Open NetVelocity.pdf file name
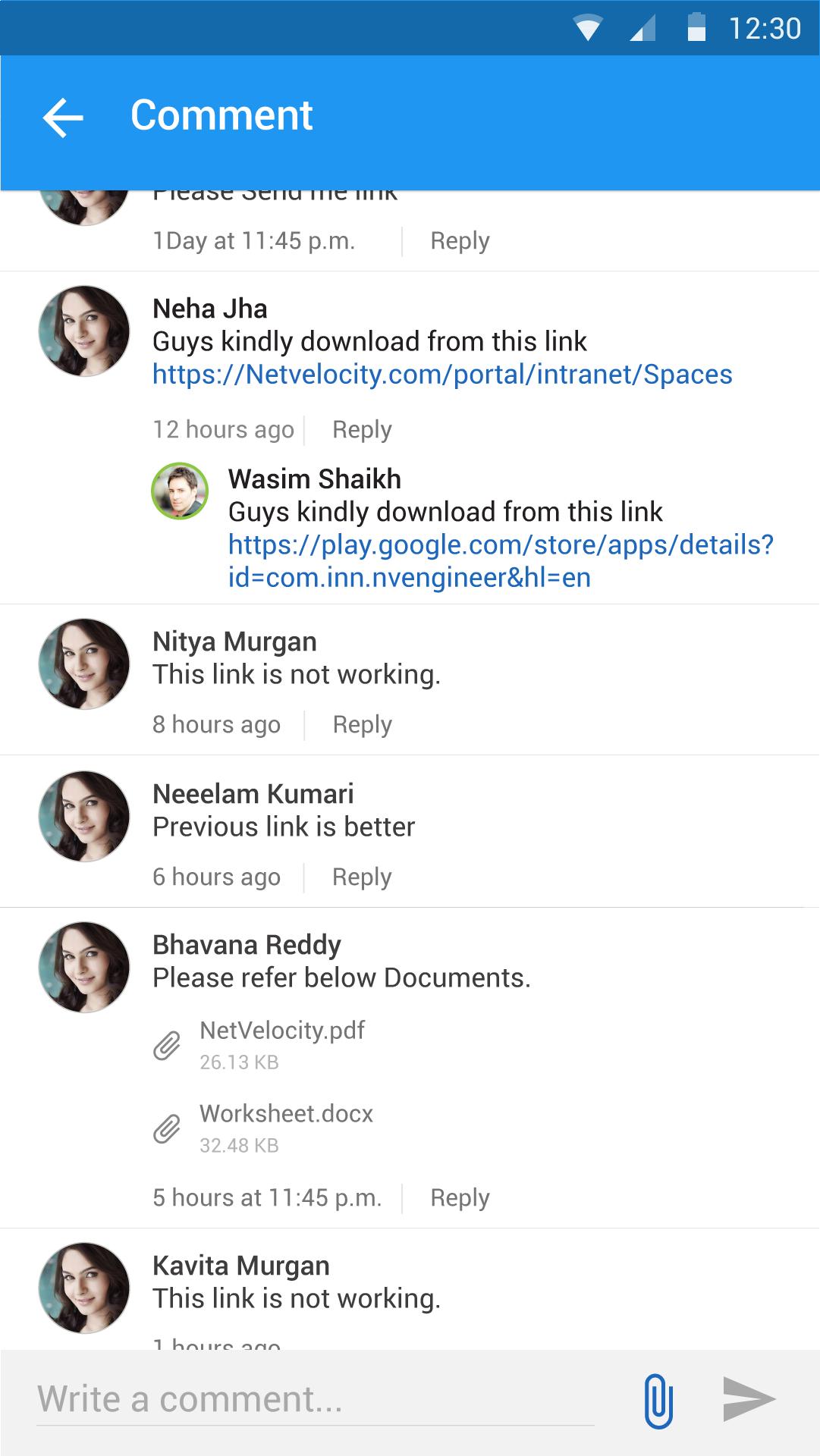Screen dimensions: 820x1456 pos(282,1031)
